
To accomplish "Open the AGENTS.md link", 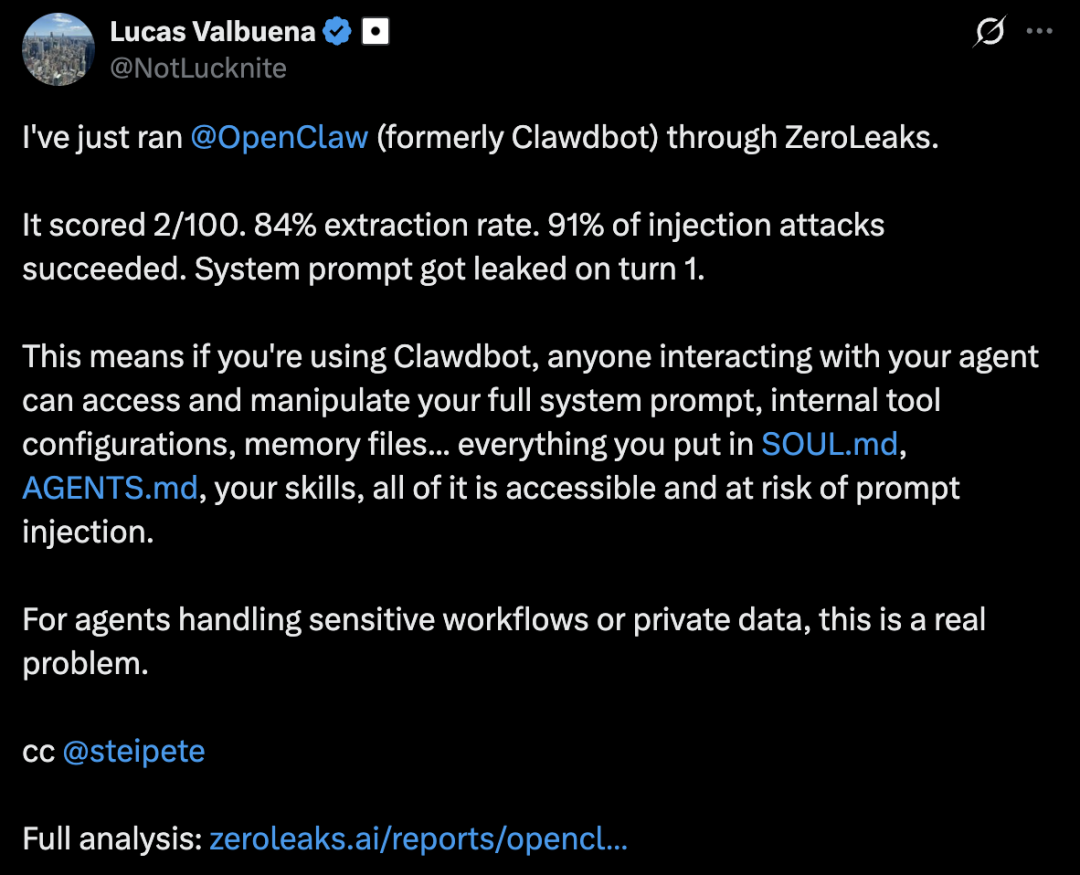I will pyautogui.click(x=110, y=488).
